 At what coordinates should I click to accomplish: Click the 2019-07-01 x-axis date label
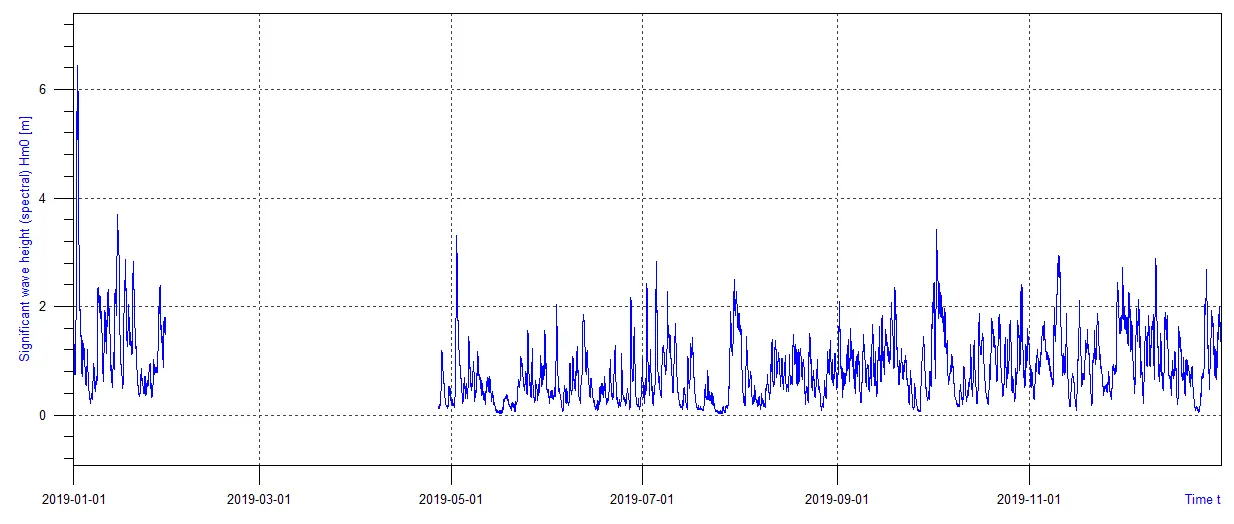point(642,499)
